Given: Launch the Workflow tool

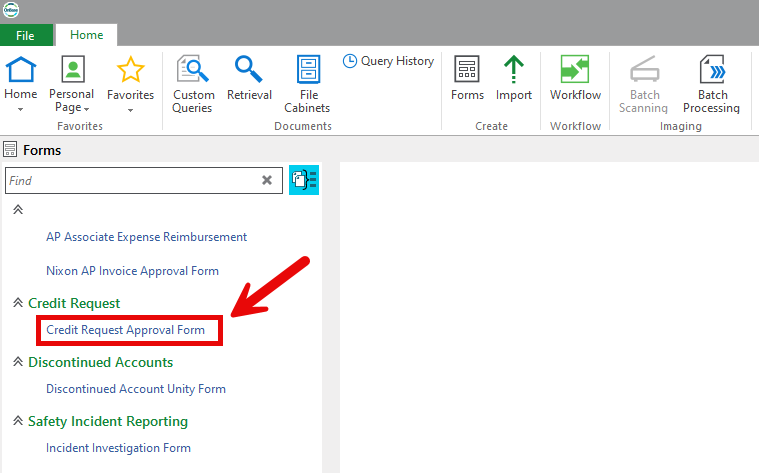Looking at the screenshot, I should click(x=575, y=70).
